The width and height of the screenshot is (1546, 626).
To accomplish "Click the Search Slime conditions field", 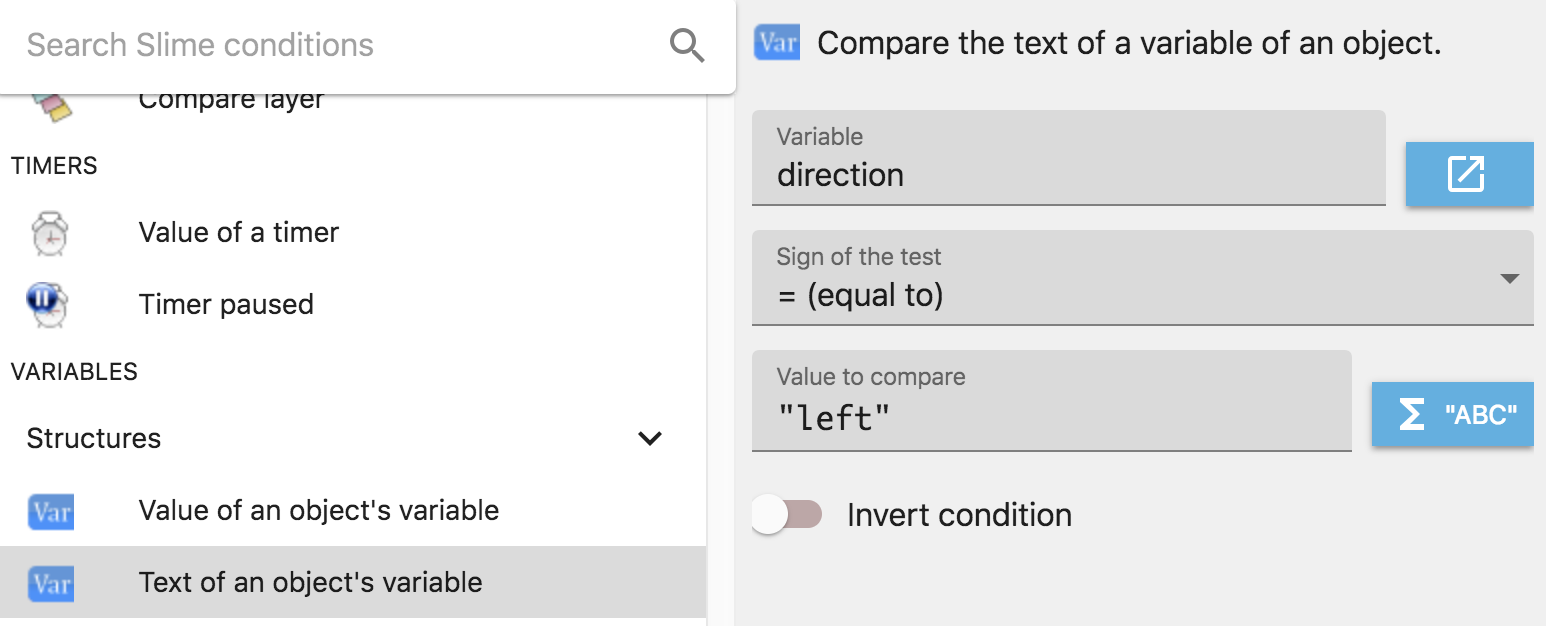I will (340, 45).
